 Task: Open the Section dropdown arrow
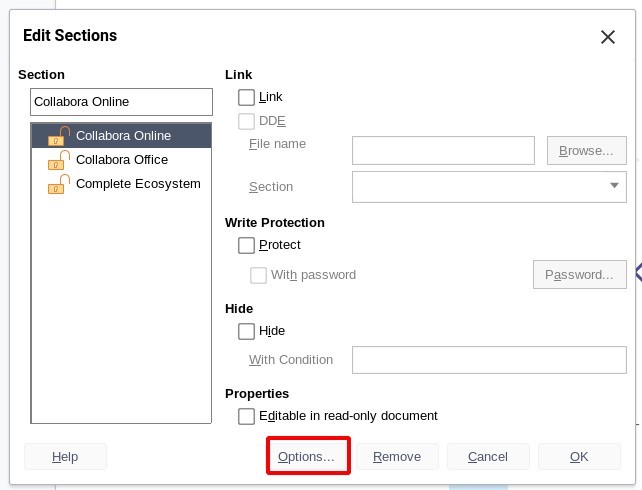[614, 185]
